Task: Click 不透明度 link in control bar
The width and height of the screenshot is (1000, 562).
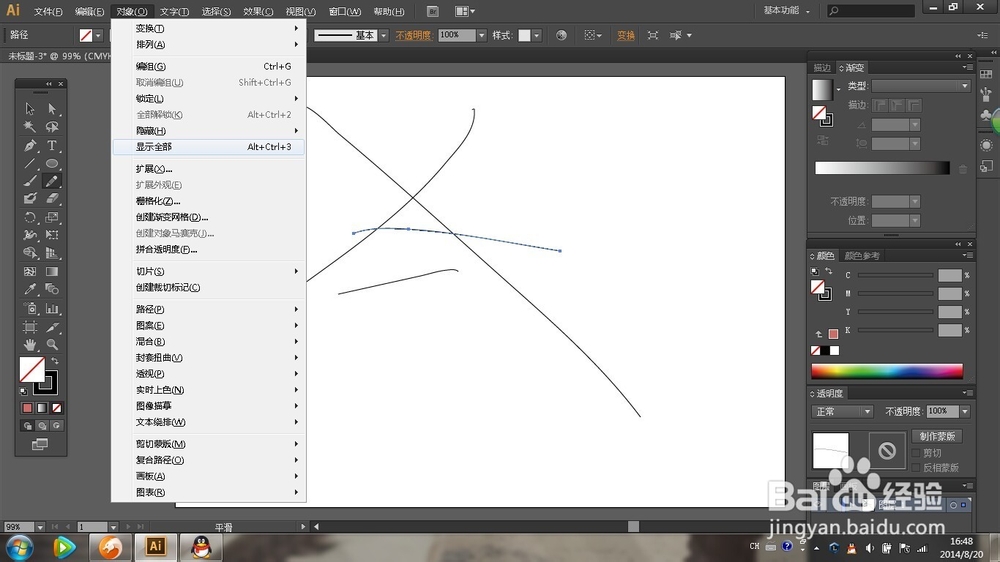Action: pyautogui.click(x=413, y=36)
